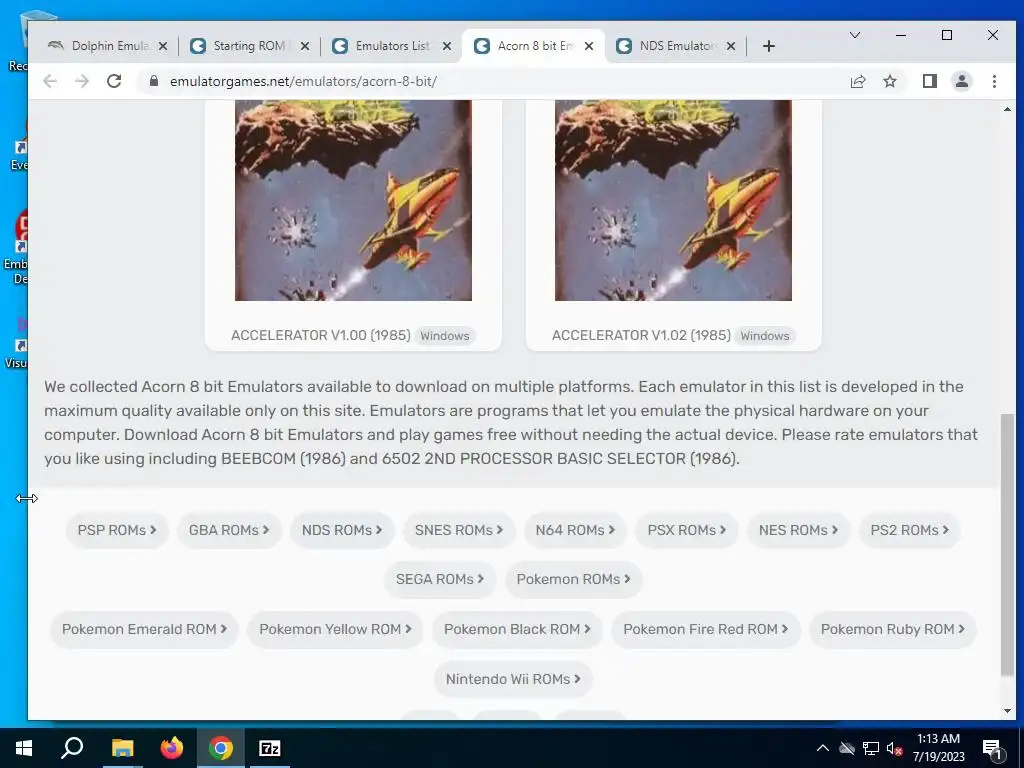1024x768 pixels.
Task: Open the Chrome side panel icon
Action: tap(929, 81)
